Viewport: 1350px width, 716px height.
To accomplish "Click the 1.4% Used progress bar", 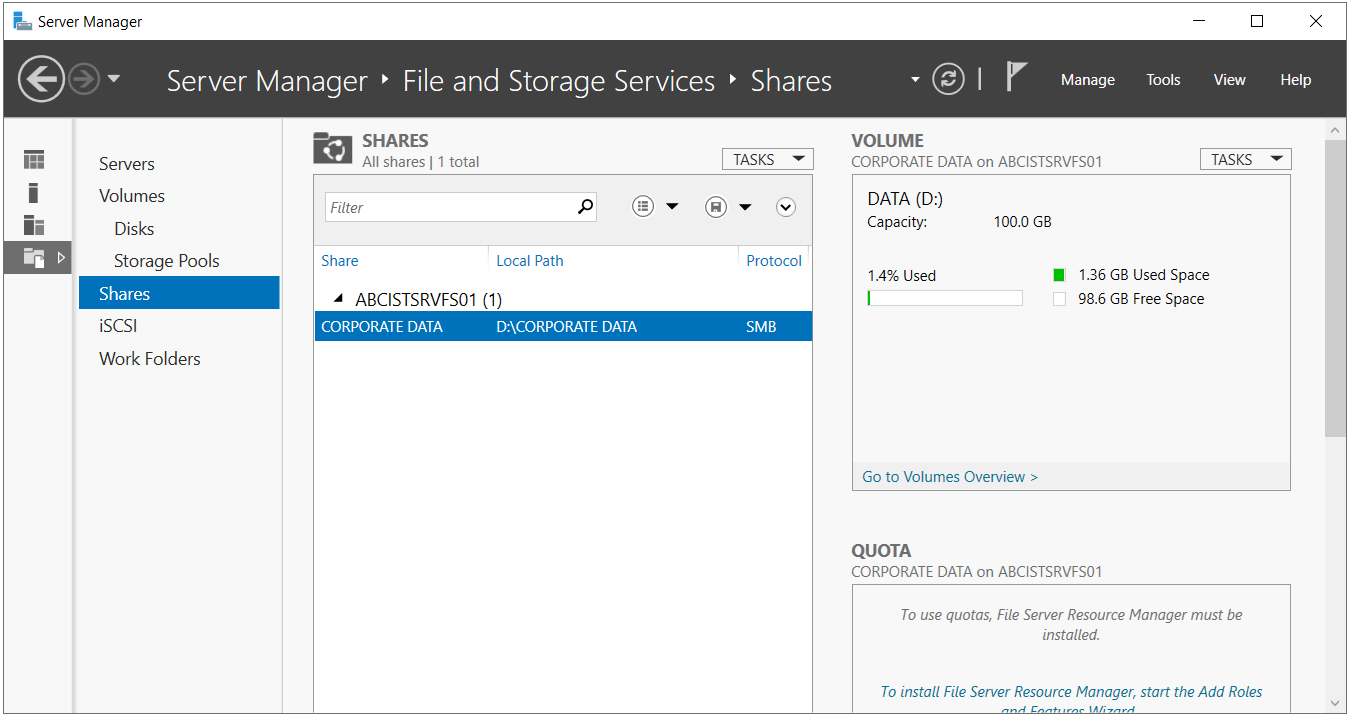I will click(945, 298).
